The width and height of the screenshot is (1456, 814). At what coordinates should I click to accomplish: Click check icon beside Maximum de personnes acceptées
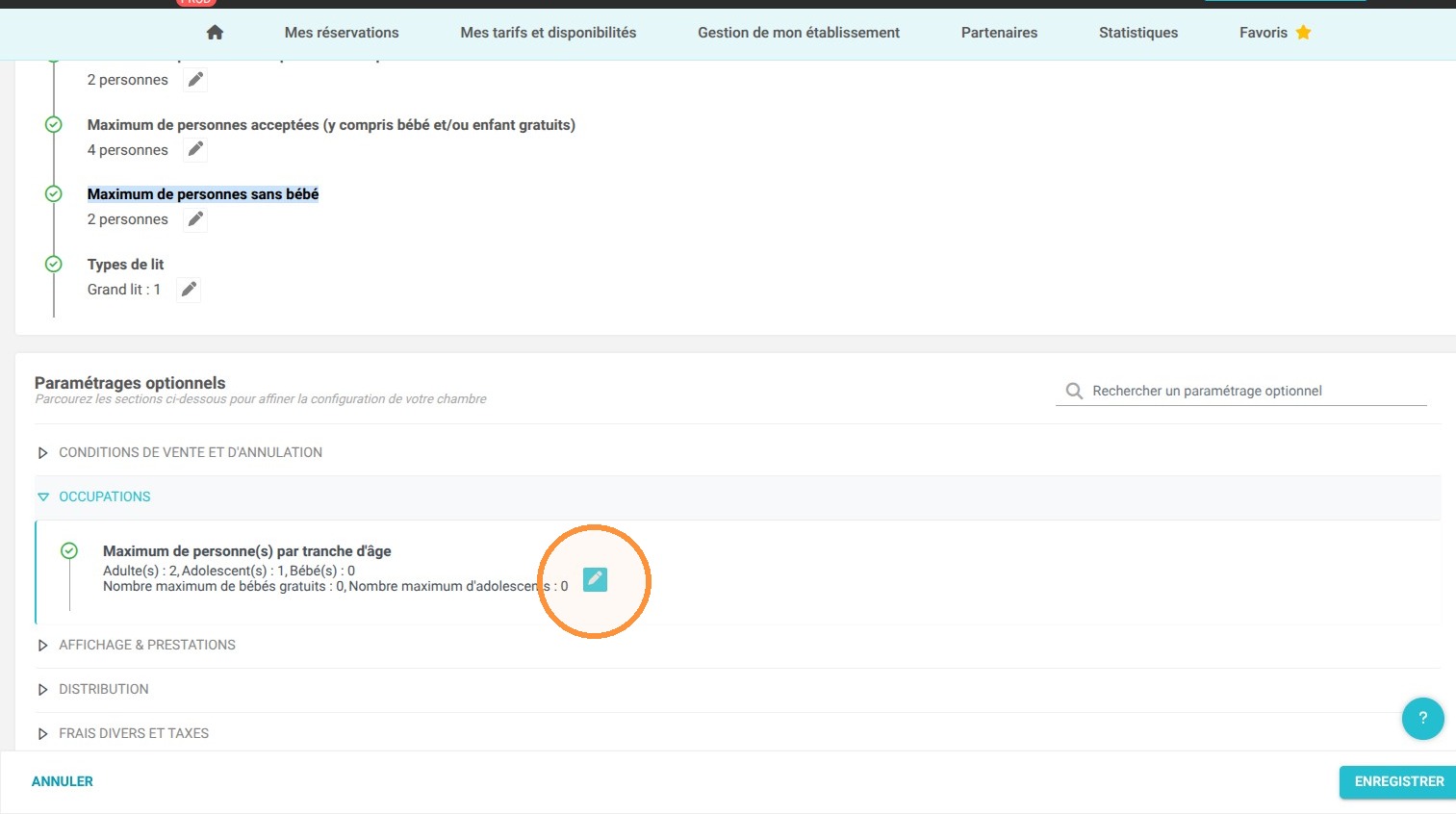coord(54,125)
